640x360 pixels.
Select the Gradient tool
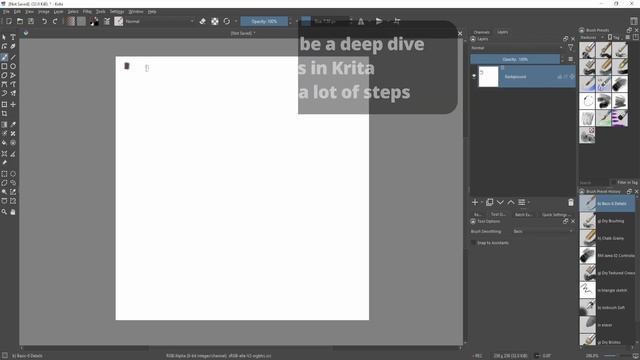tap(4, 124)
